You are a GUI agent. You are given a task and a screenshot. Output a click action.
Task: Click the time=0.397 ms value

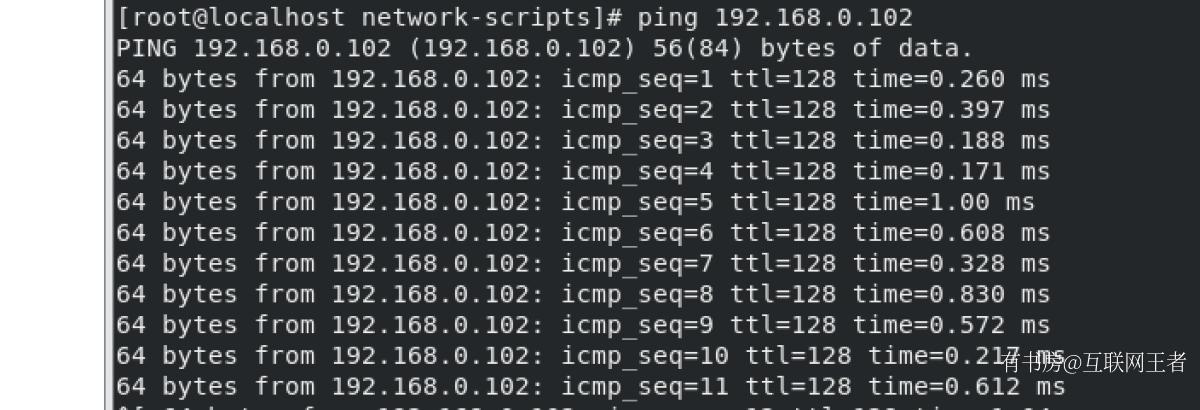pos(951,110)
